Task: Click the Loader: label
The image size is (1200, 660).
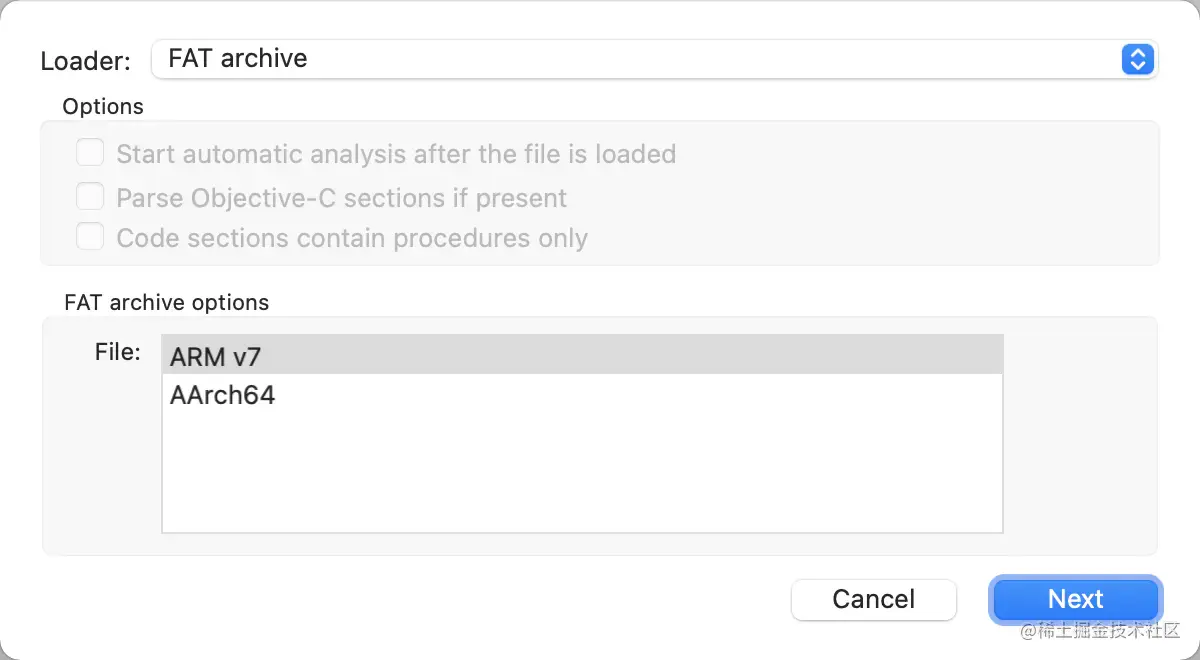Action: pos(85,61)
